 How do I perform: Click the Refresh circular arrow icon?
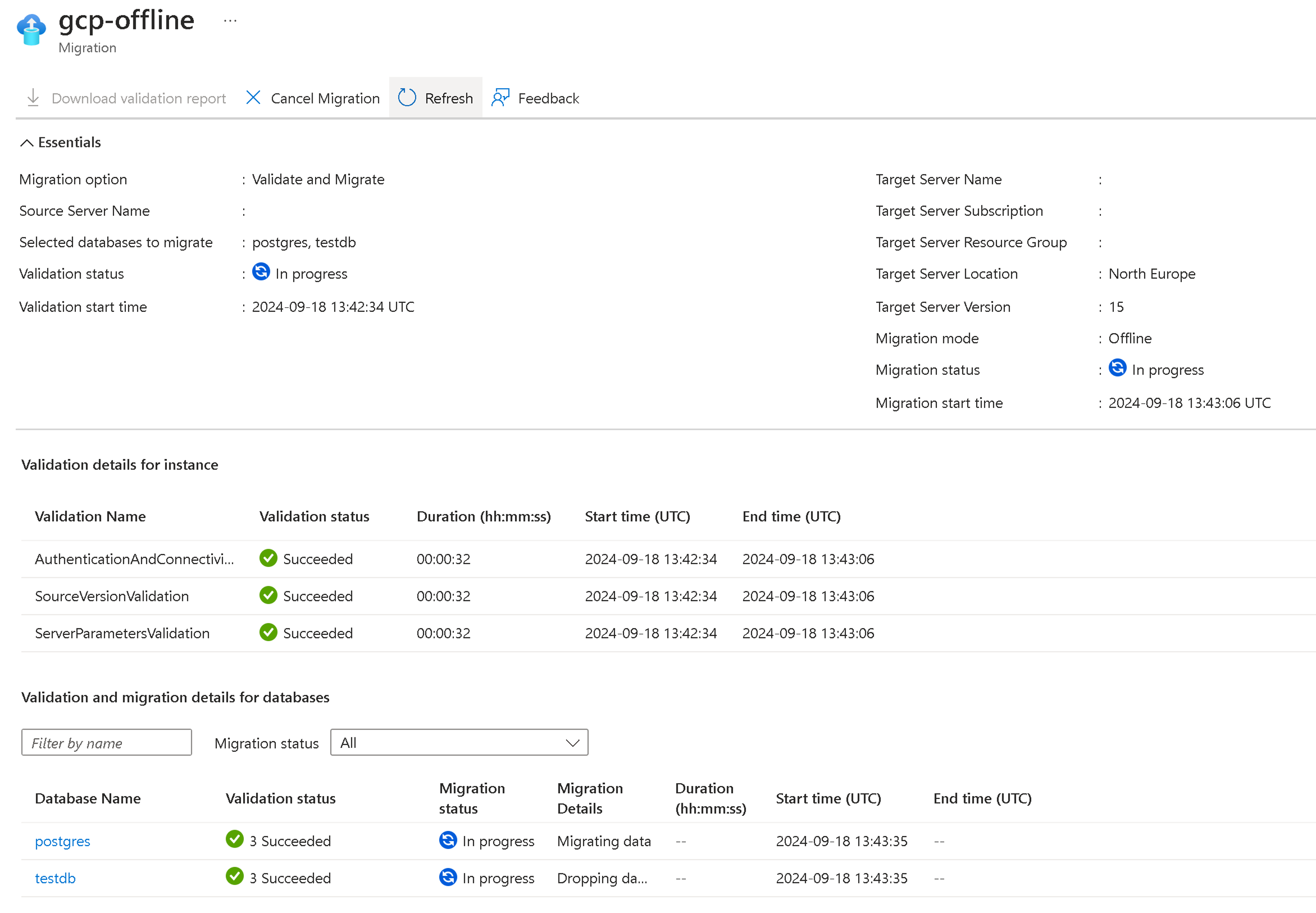407,98
